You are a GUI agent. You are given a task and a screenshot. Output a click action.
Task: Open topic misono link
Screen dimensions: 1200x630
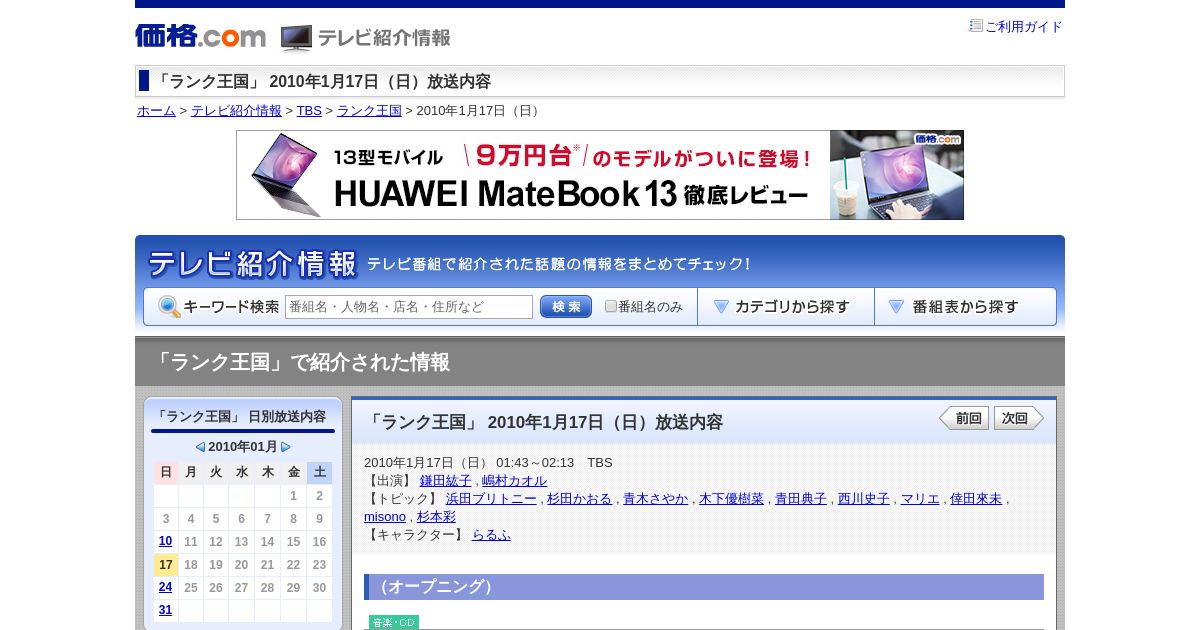click(385, 517)
